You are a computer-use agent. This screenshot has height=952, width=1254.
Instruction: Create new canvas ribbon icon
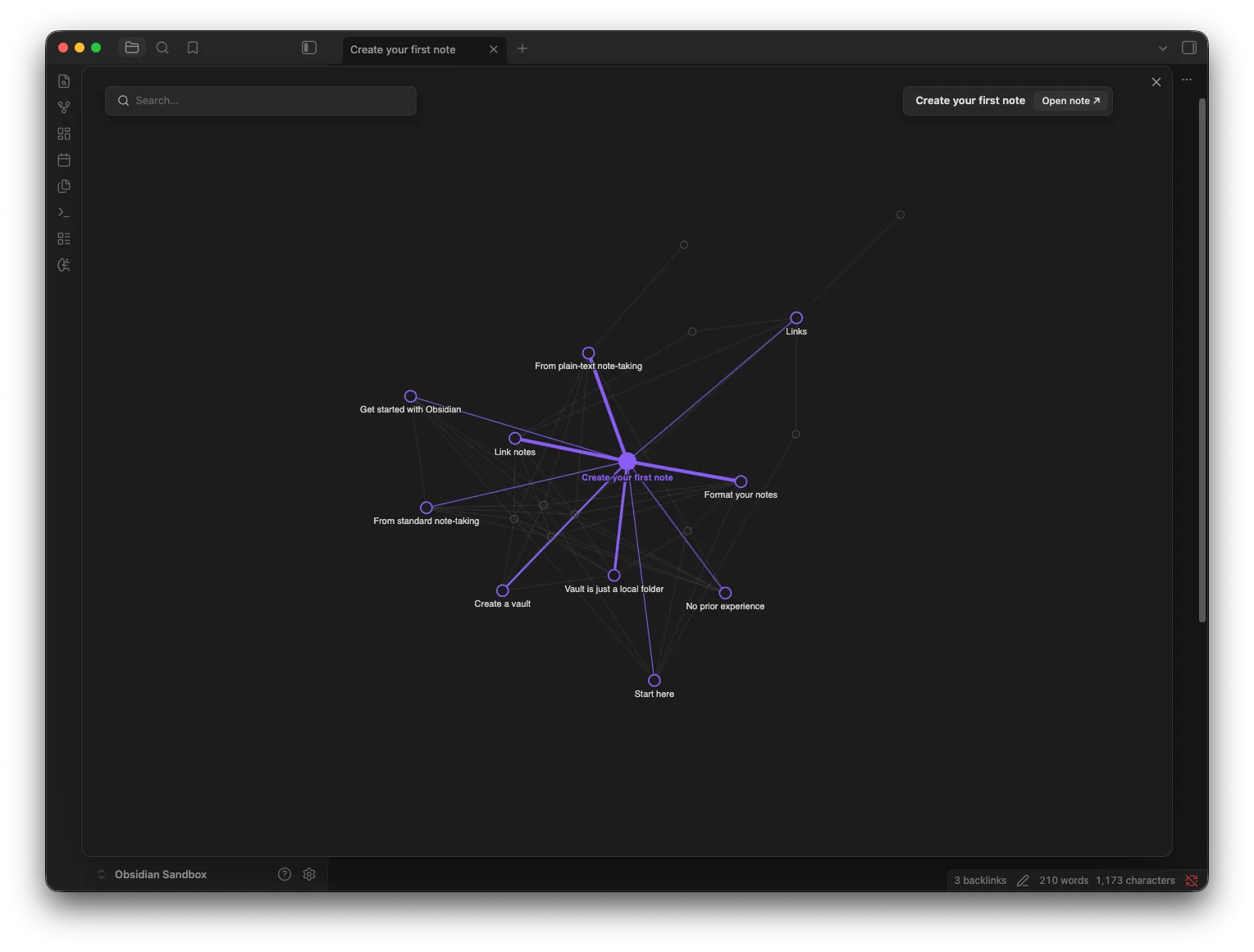point(64,134)
